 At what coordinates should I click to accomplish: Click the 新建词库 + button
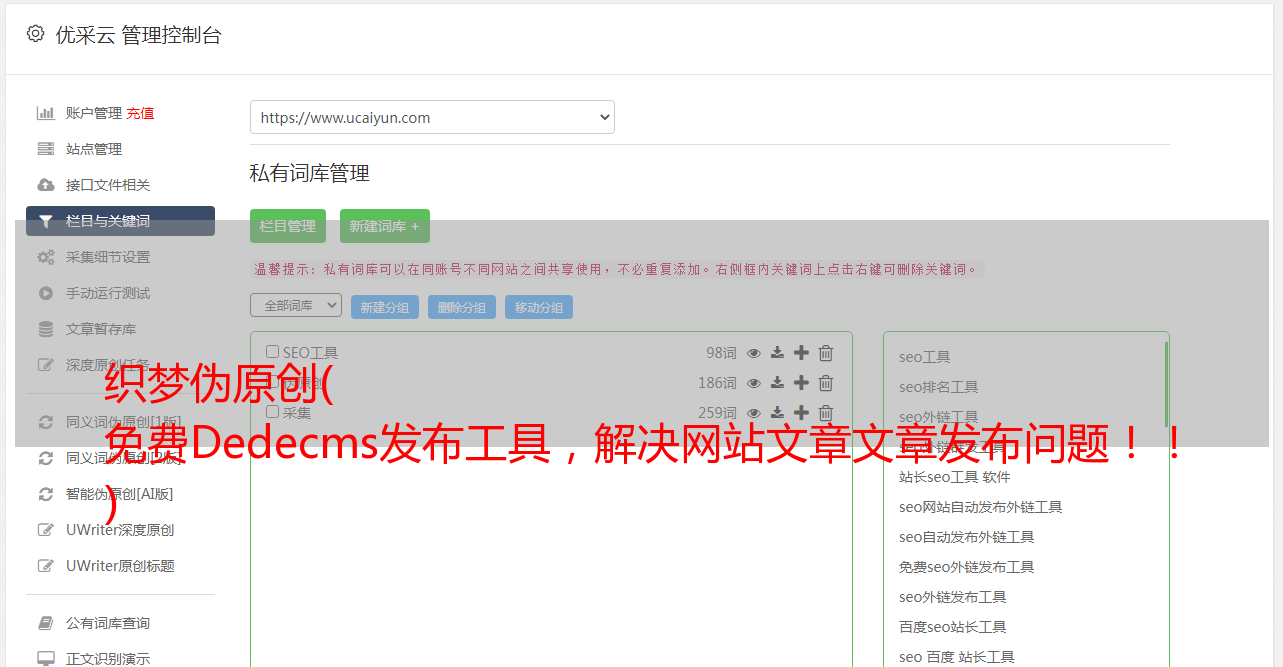(385, 226)
